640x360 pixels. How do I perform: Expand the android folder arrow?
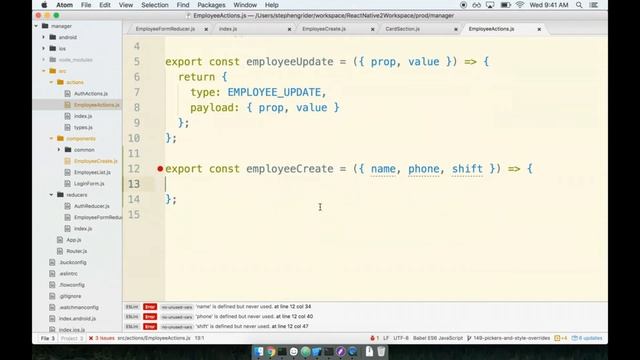[x=44, y=37]
